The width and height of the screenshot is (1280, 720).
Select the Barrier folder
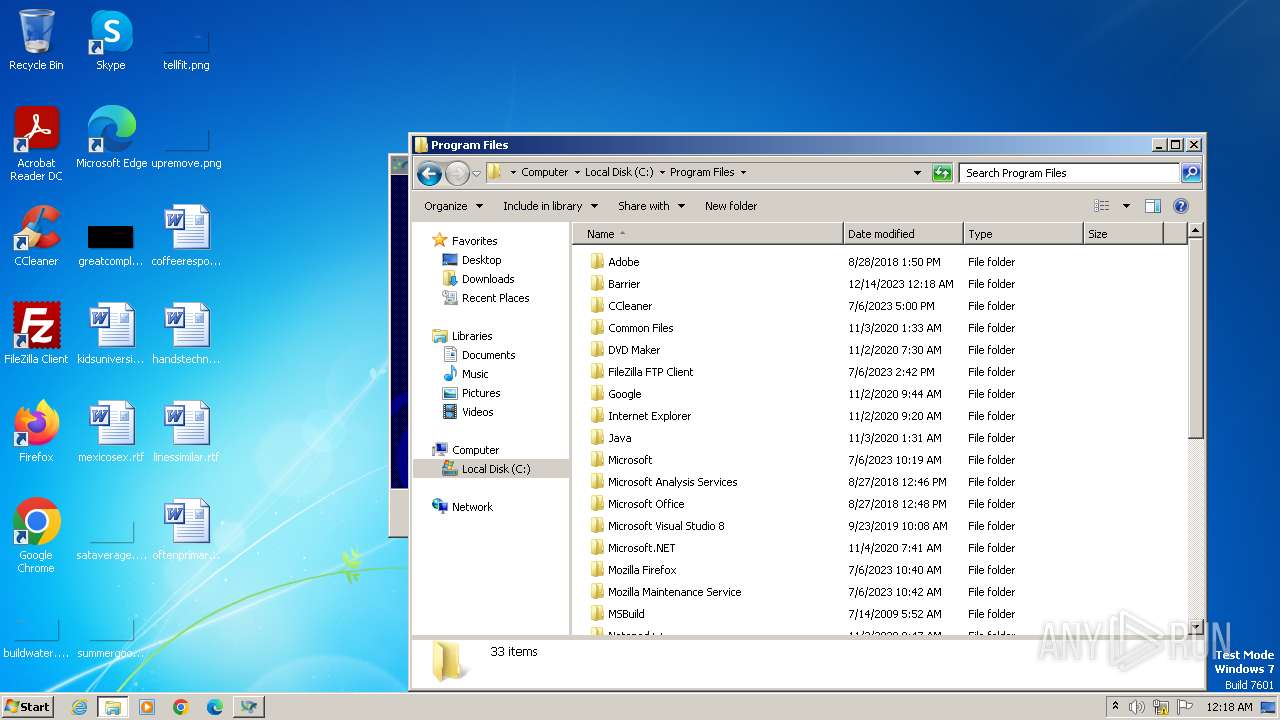(623, 284)
